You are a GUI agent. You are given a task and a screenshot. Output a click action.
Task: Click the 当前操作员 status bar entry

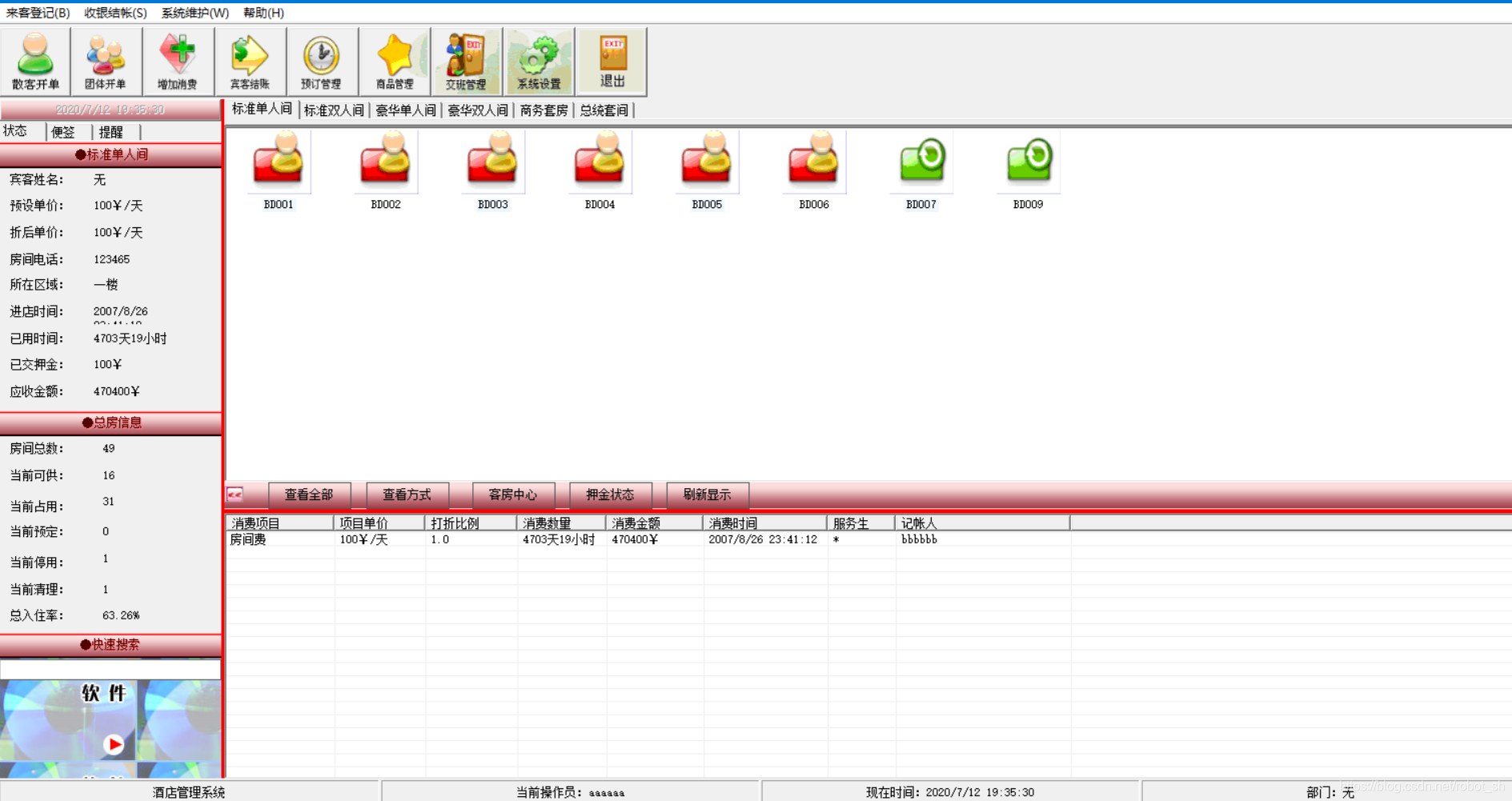pos(570,792)
